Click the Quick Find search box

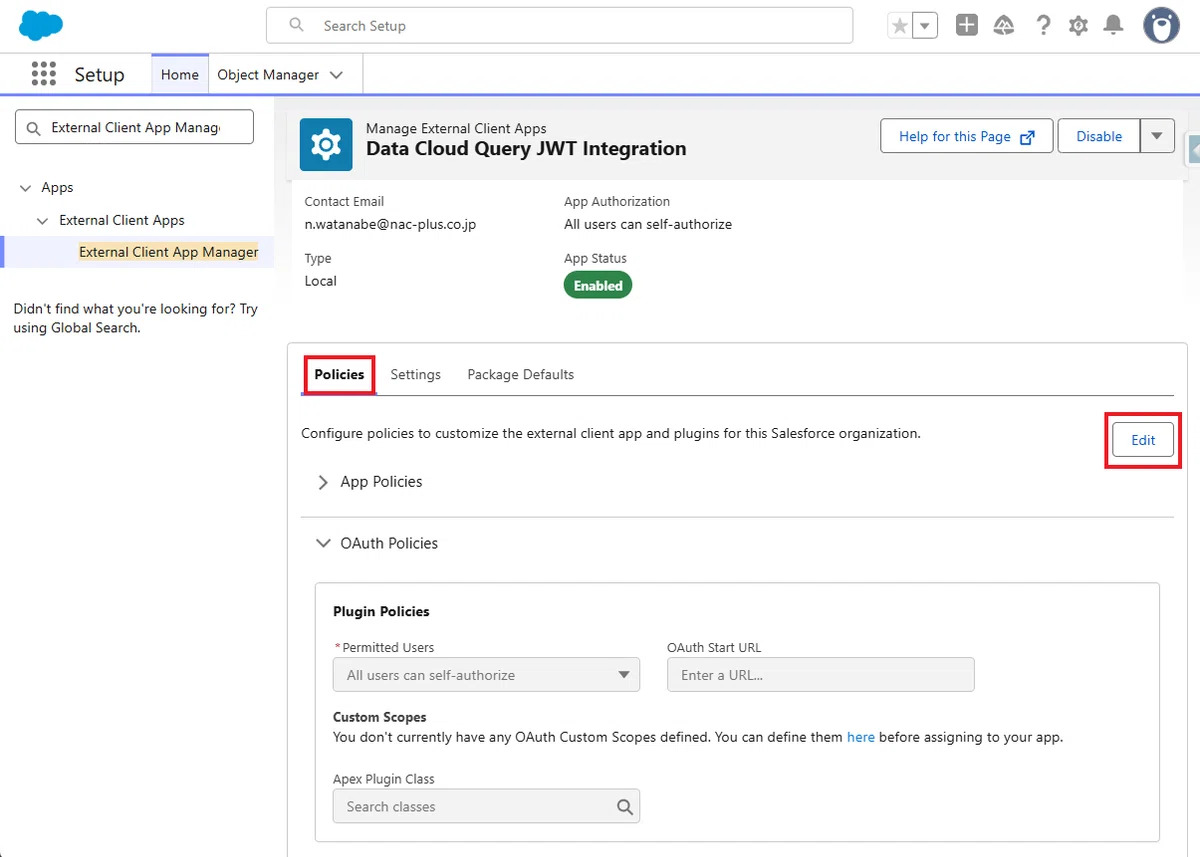click(x=134, y=127)
